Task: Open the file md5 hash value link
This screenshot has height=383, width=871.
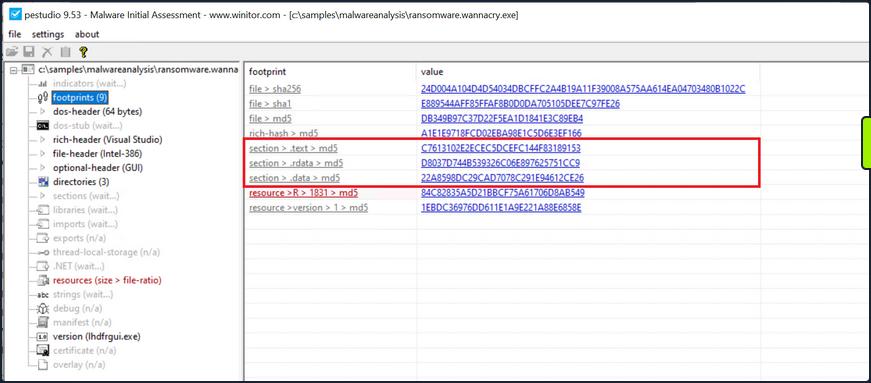Action: pos(502,119)
